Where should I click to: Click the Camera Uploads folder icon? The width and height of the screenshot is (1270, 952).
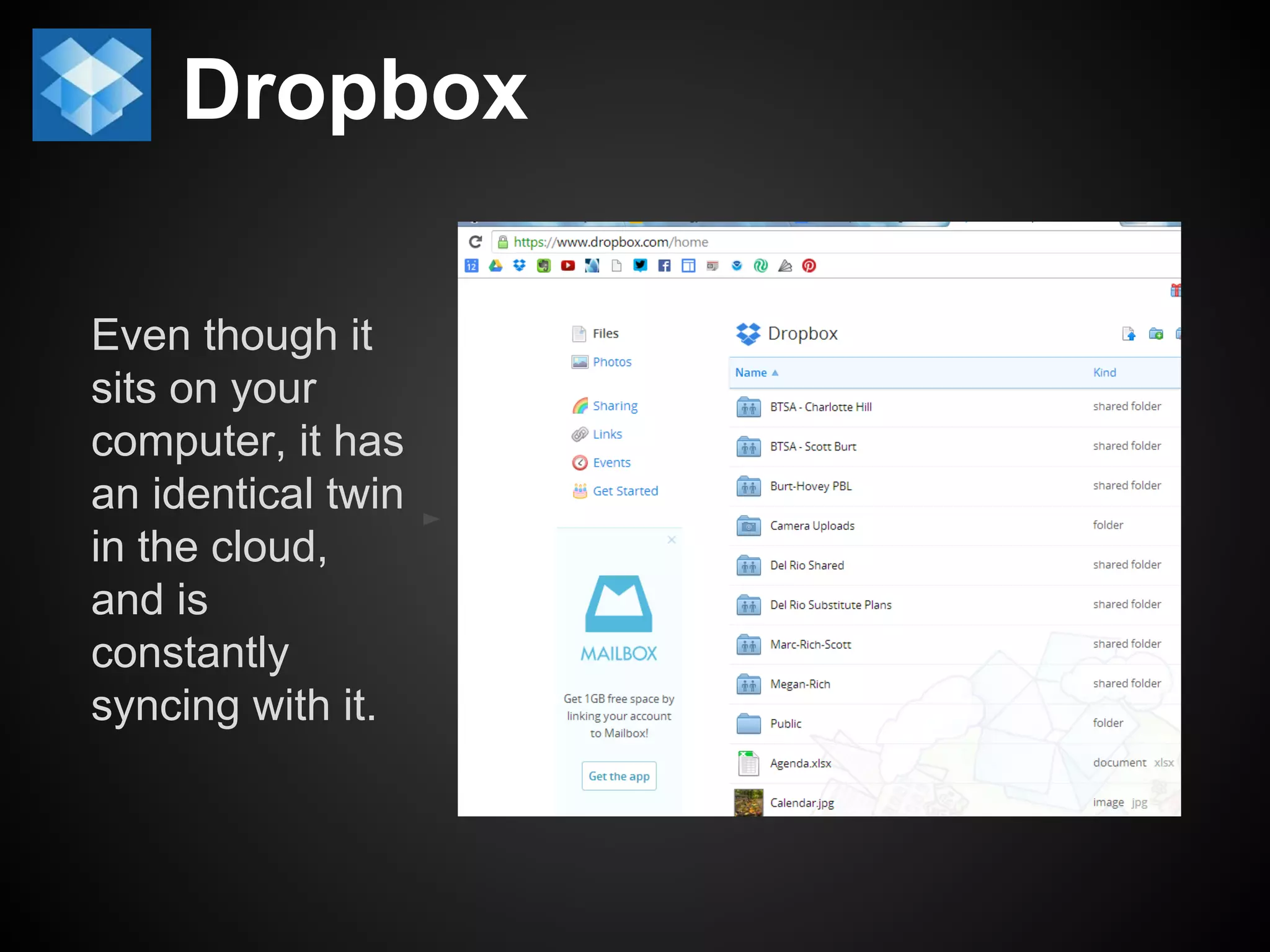(x=748, y=526)
